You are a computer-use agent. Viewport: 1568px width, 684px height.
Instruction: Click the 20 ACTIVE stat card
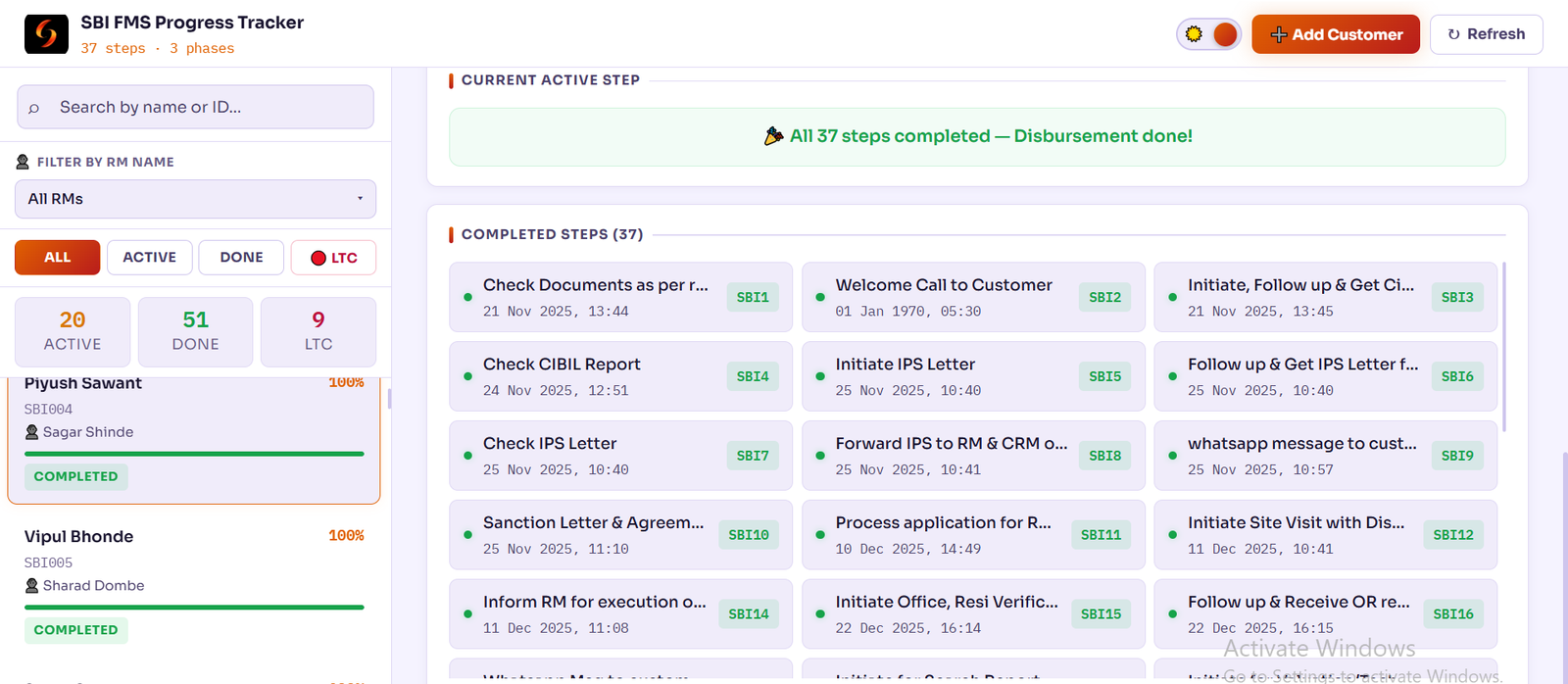click(x=73, y=331)
